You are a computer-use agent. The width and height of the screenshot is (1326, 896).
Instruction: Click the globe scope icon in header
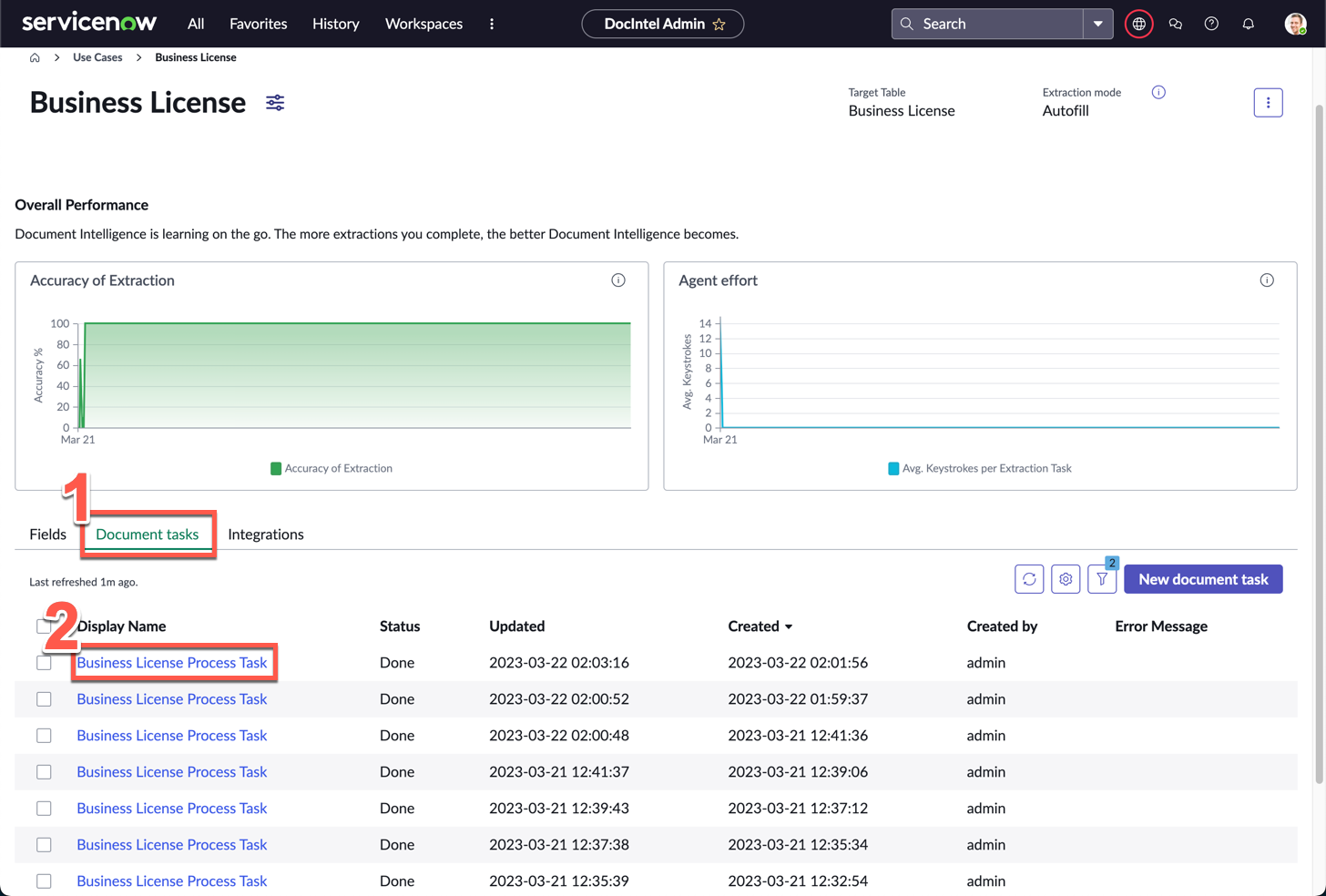pyautogui.click(x=1138, y=24)
